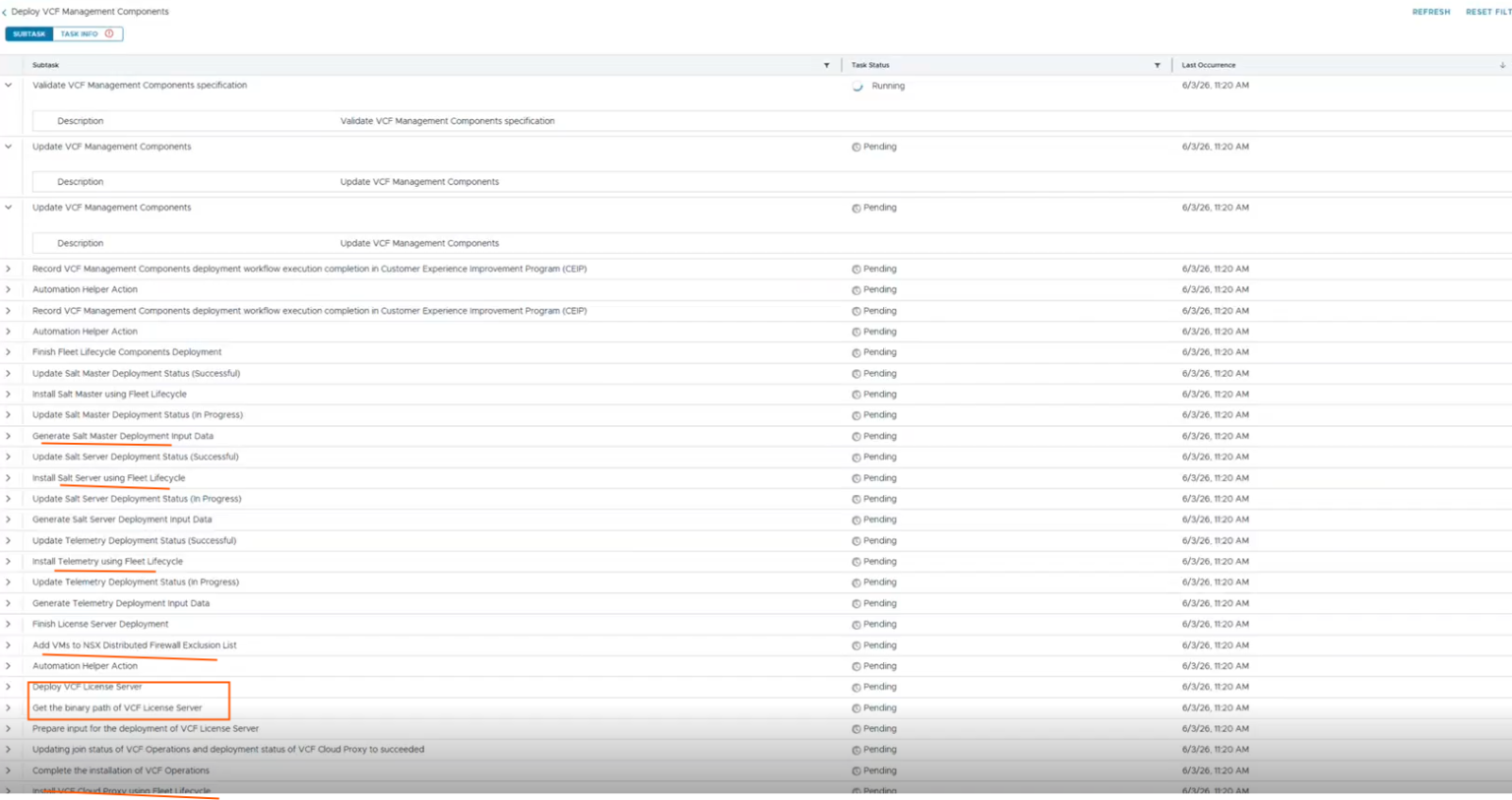Go back from Deploy VCF Management Components
The image size is (1512, 800).
click(x=5, y=12)
